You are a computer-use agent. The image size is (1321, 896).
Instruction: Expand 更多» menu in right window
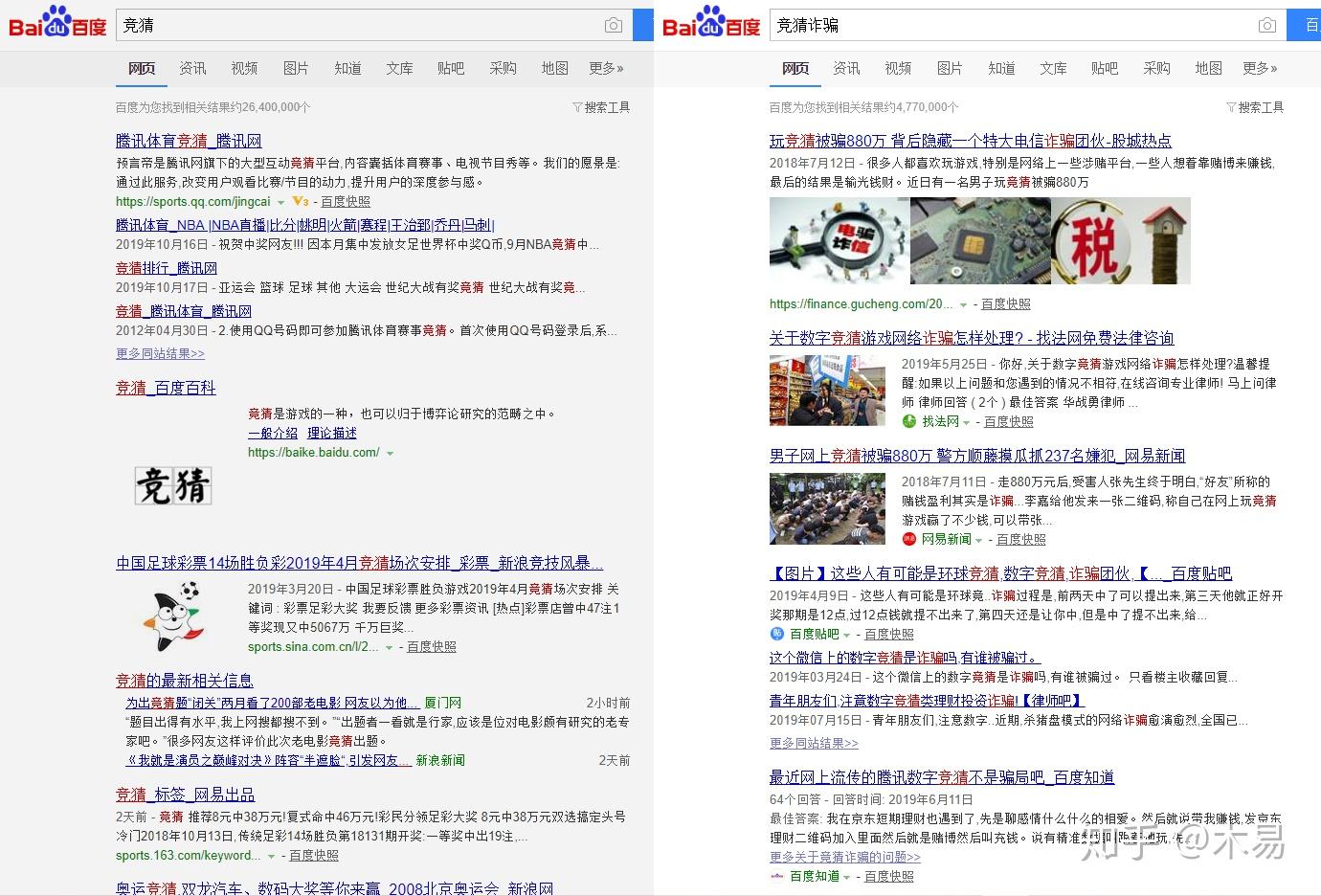tap(1260, 68)
